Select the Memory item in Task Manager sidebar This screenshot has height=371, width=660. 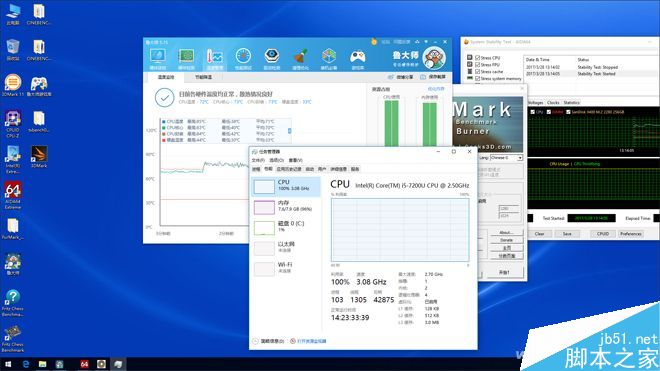click(x=286, y=206)
